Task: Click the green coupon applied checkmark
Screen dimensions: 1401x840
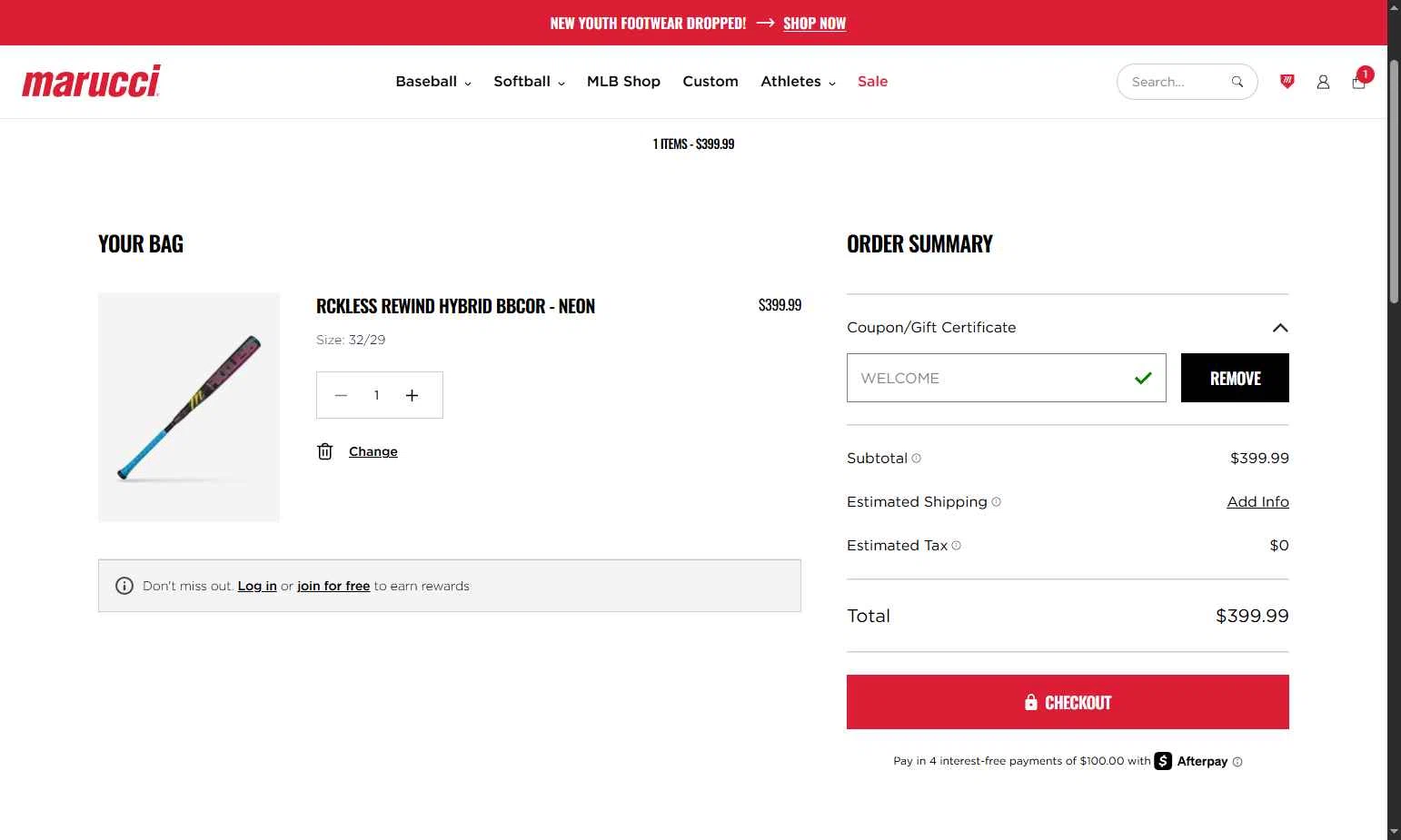Action: tap(1143, 378)
